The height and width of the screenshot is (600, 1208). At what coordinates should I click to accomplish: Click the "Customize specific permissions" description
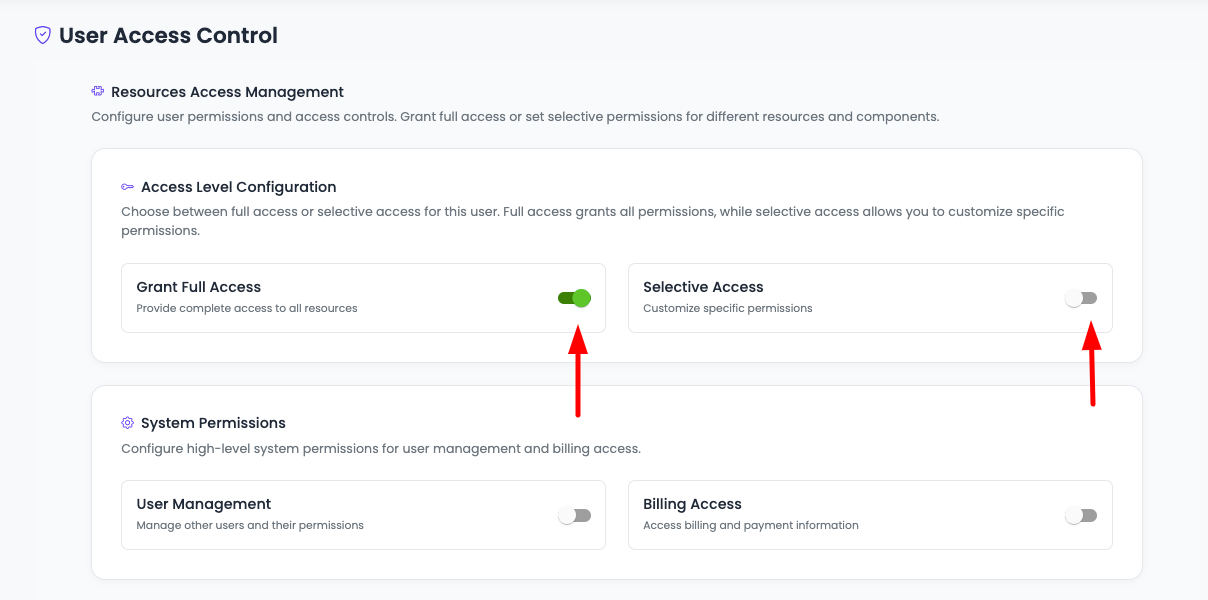coord(728,308)
